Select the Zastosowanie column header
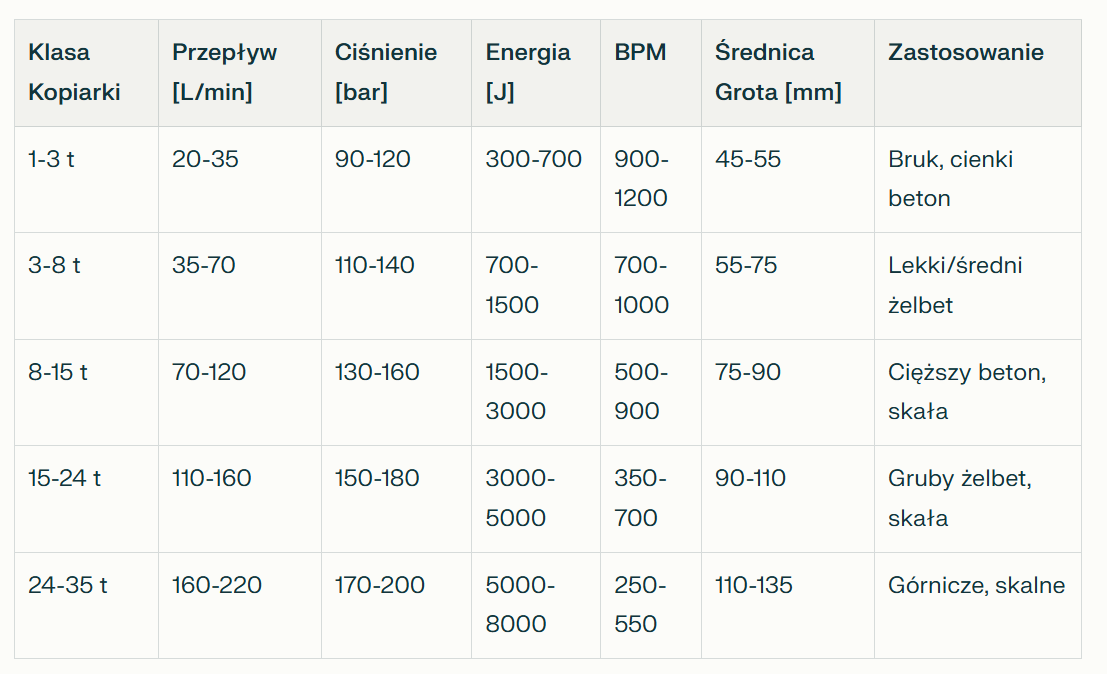Viewport: 1107px width, 674px height. click(965, 53)
